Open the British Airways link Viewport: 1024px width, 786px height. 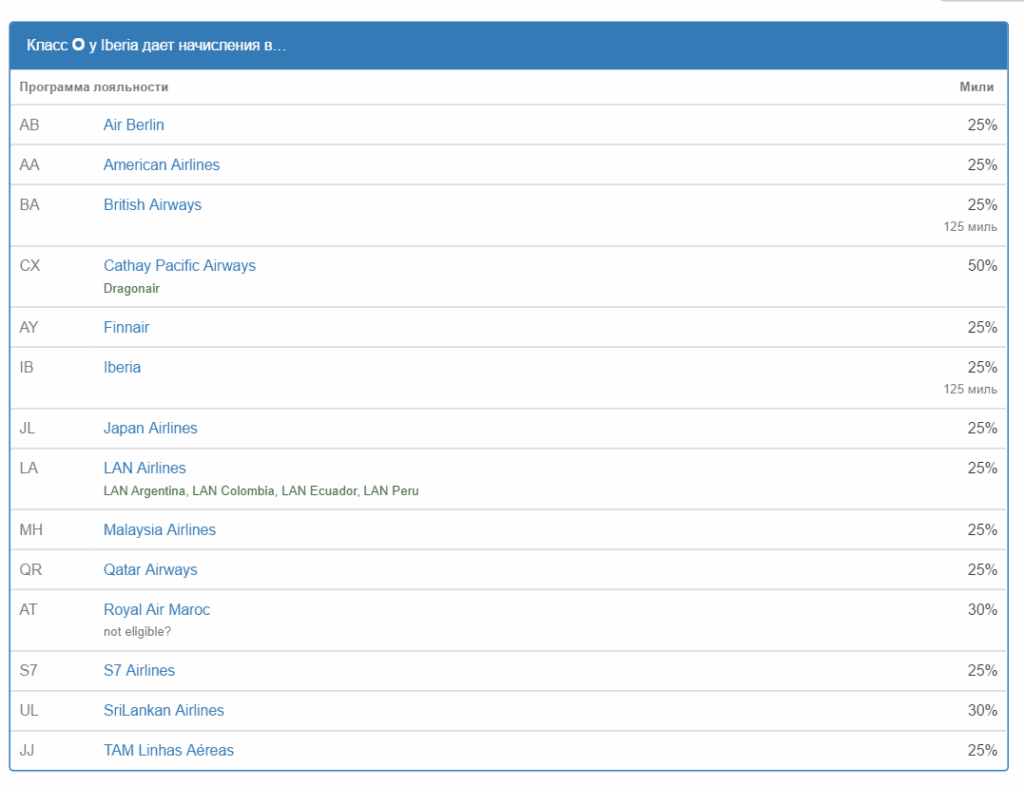(x=152, y=205)
